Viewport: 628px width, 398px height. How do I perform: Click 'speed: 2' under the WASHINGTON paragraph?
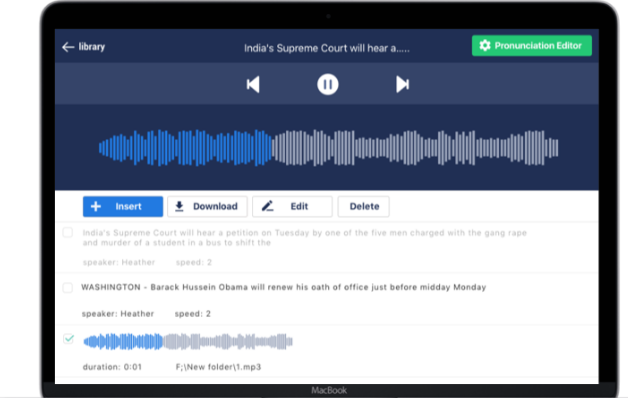pyautogui.click(x=193, y=314)
